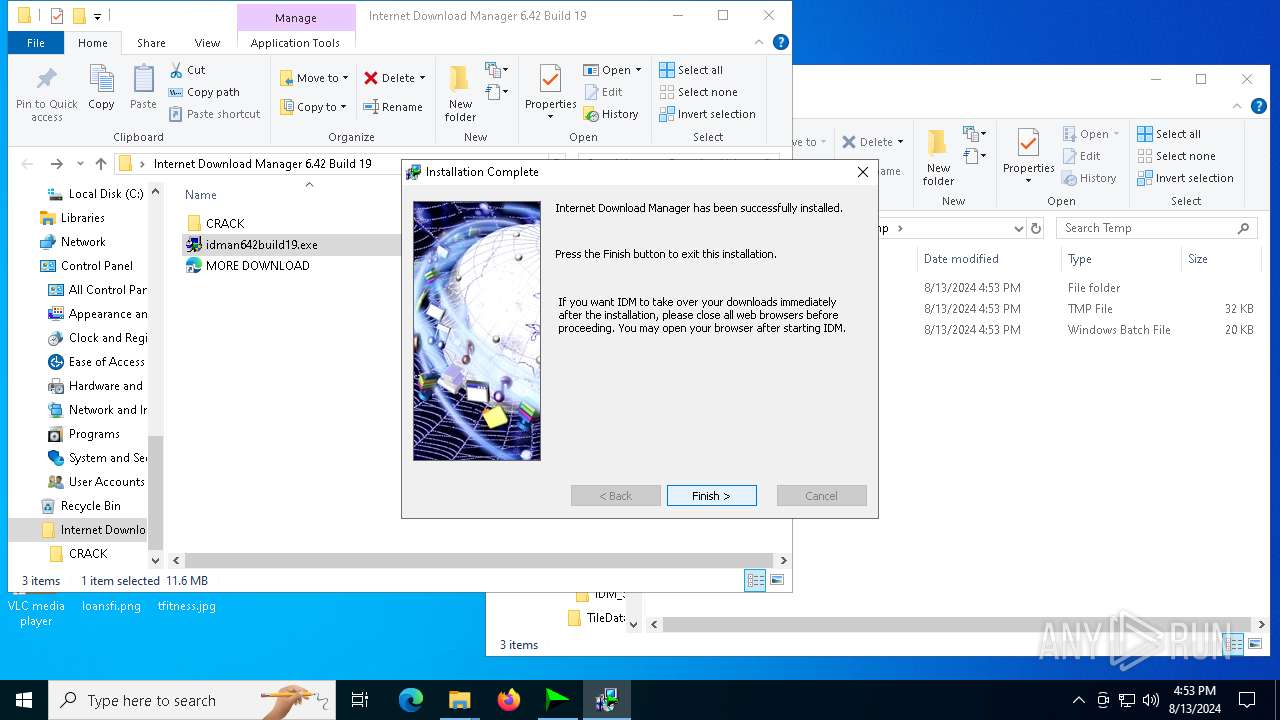Open Properties dropdown arrow in front Explorer
Screen dimensions: 1280x720
pos(550,117)
